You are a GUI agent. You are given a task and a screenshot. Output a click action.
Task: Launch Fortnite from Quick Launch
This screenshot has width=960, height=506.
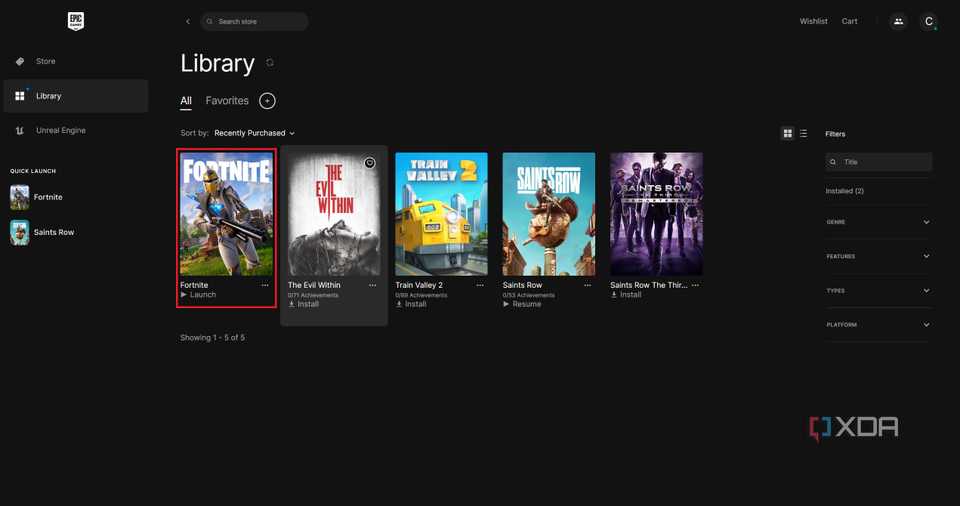click(x=37, y=197)
